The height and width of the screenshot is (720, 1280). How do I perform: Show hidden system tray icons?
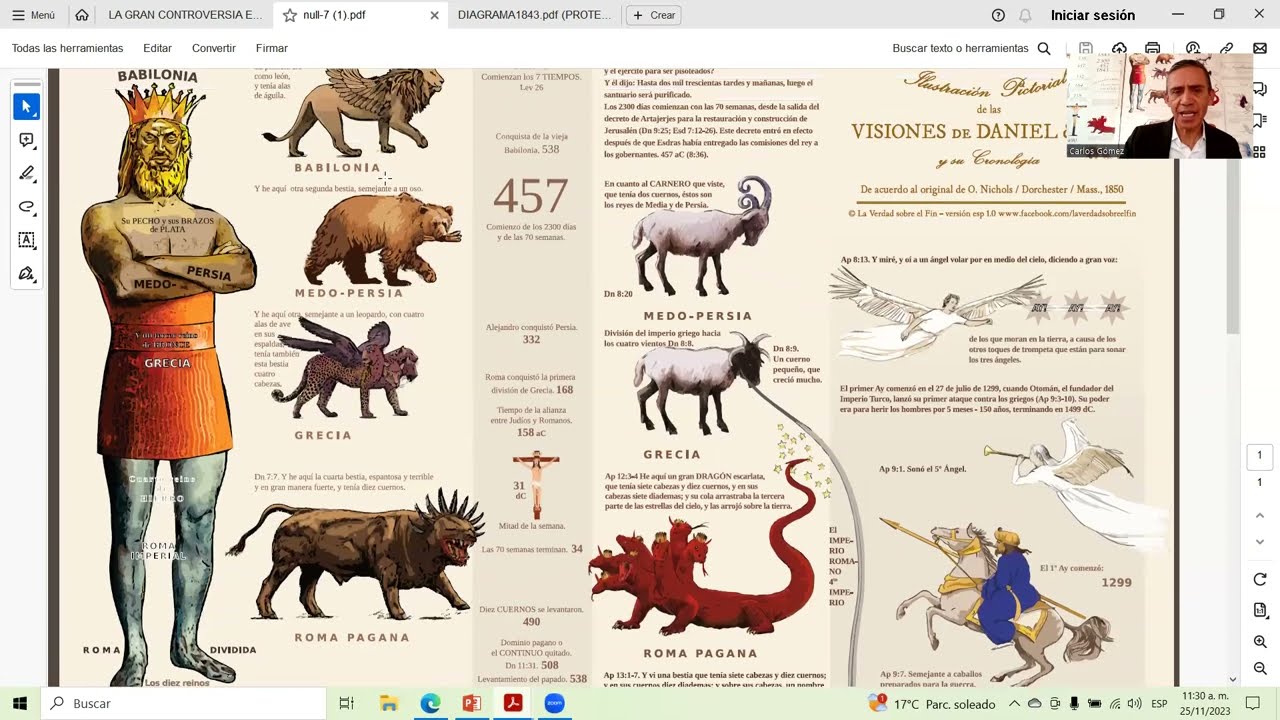(1016, 703)
